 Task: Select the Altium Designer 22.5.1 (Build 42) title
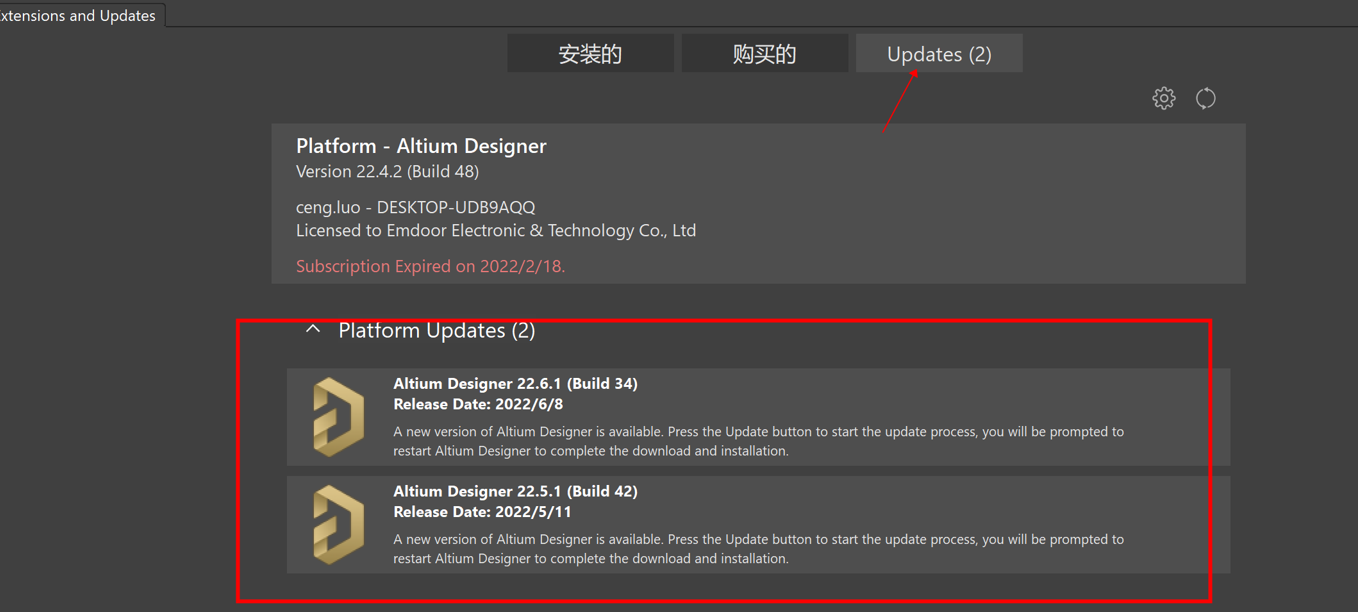(x=515, y=491)
